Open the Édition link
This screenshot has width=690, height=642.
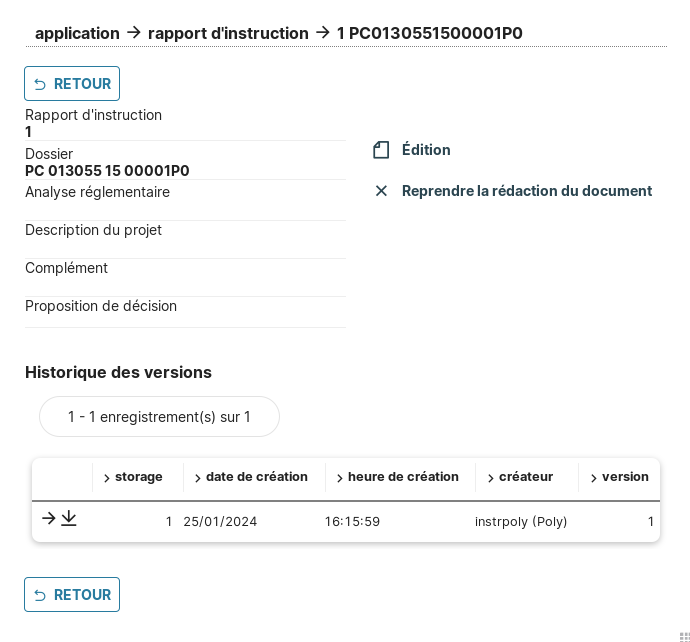[x=426, y=150]
